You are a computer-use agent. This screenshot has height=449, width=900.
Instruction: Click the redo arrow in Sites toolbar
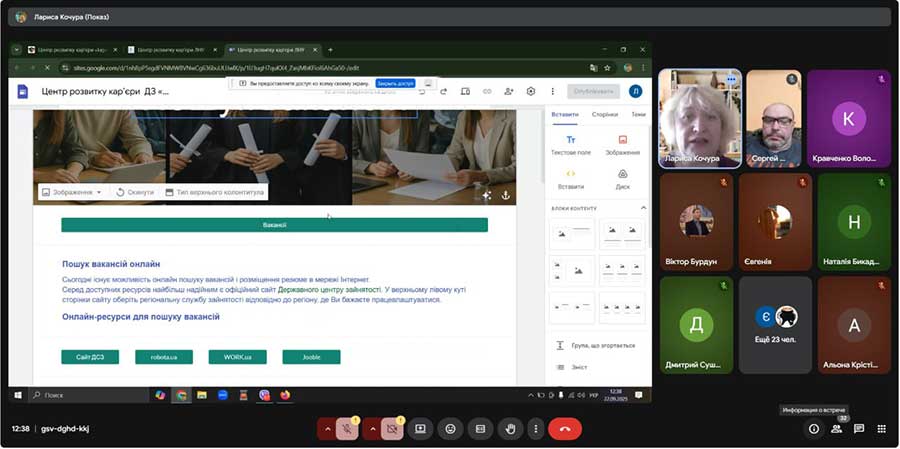tap(443, 91)
